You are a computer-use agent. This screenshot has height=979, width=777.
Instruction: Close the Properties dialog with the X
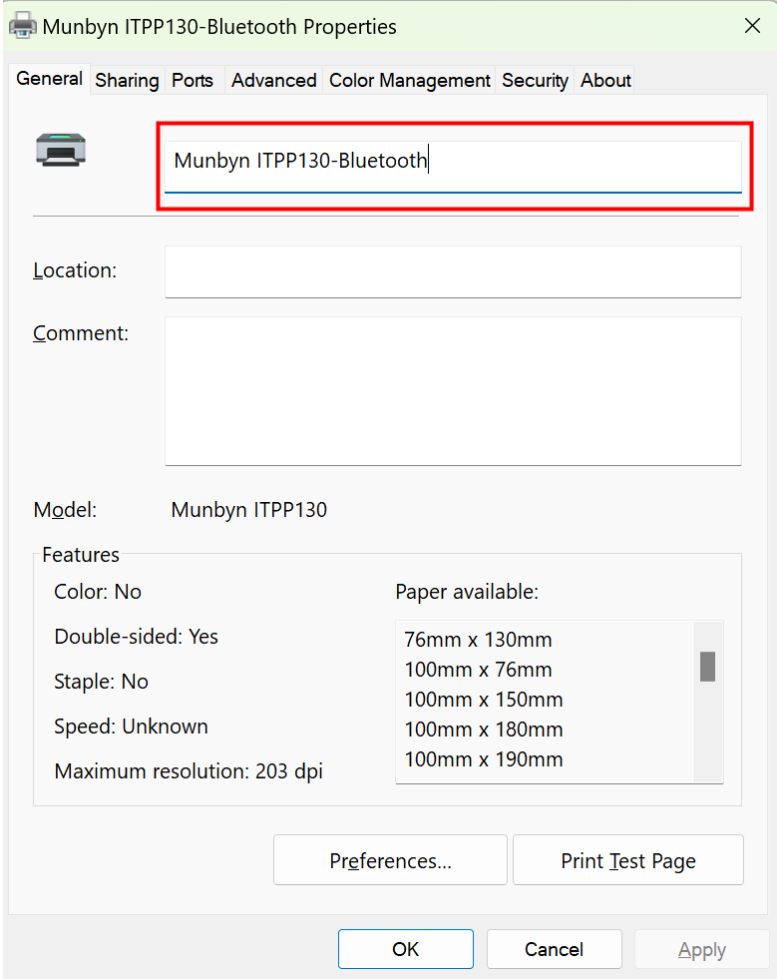point(752,26)
